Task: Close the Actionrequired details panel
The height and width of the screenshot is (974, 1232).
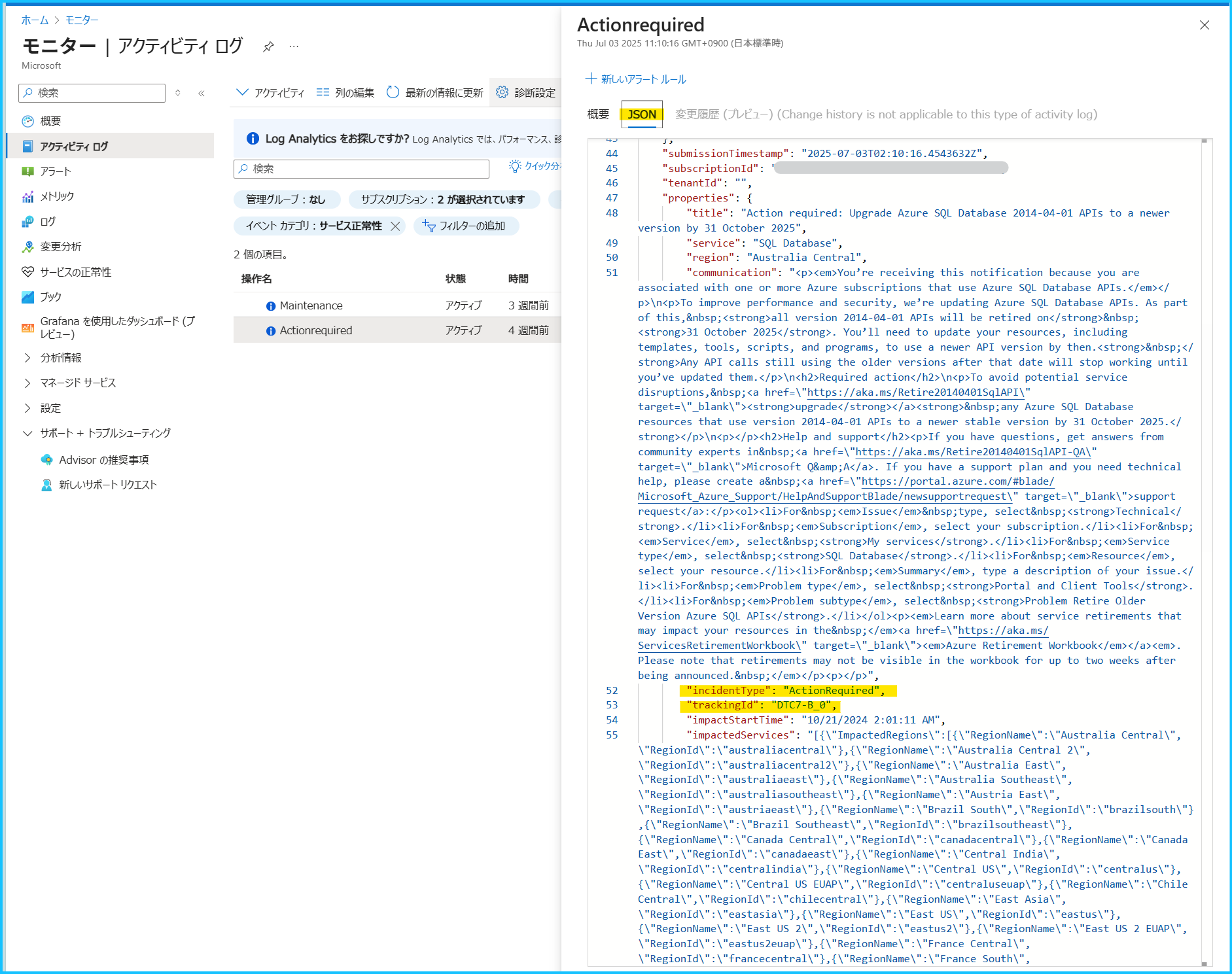Action: (x=1205, y=25)
